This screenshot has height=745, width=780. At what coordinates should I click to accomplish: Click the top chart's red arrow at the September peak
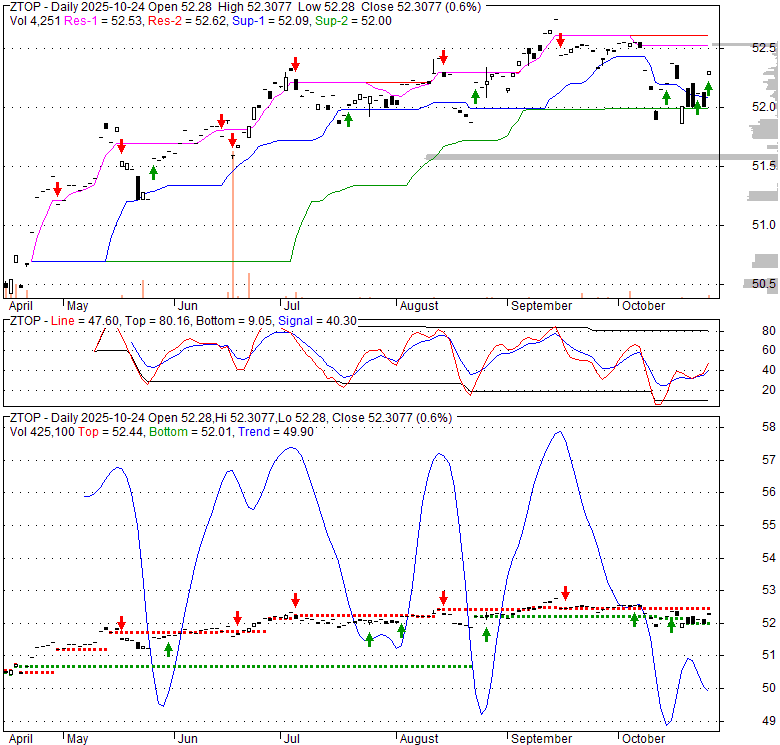[x=560, y=41]
